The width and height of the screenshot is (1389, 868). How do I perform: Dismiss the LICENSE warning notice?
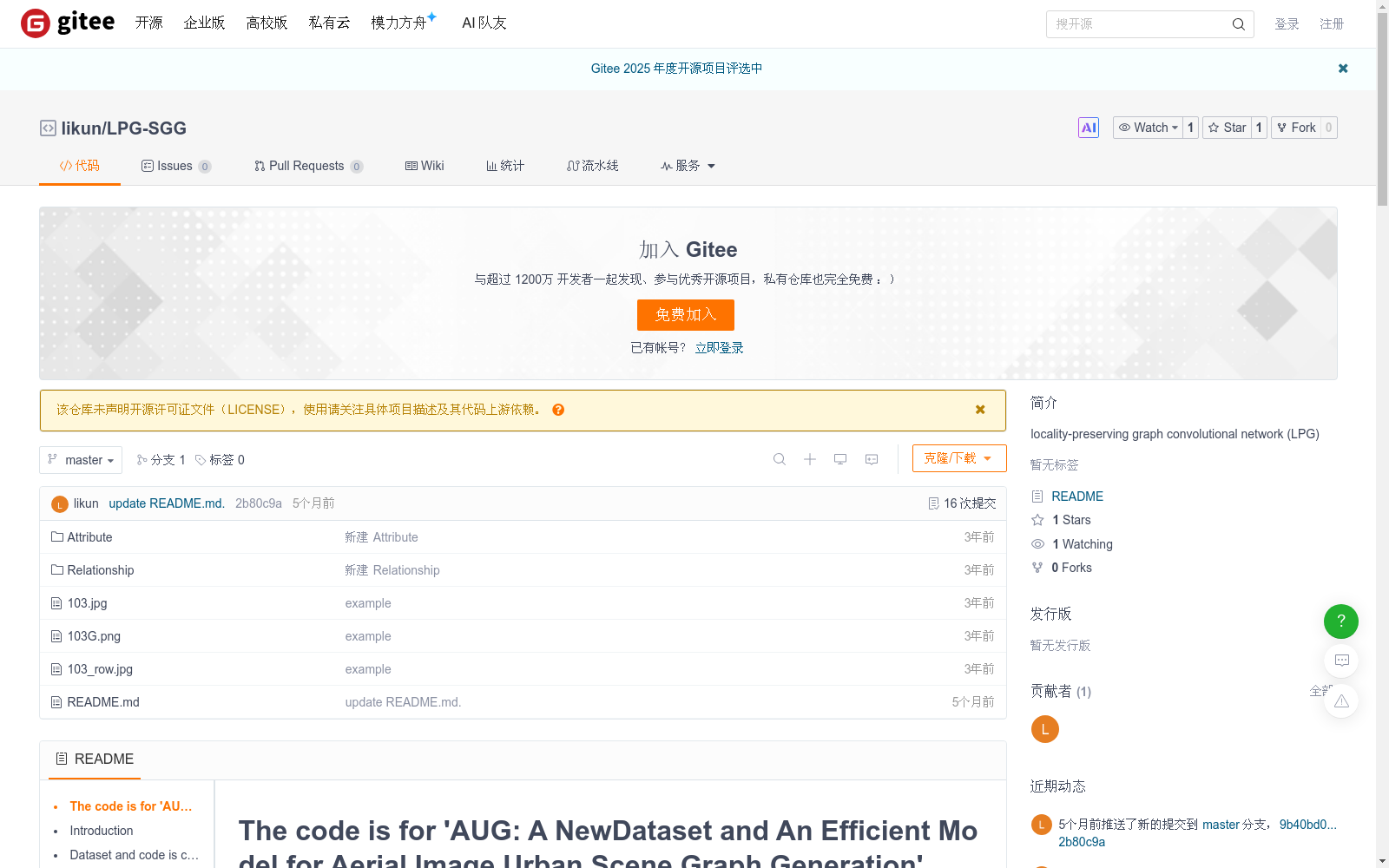980,410
